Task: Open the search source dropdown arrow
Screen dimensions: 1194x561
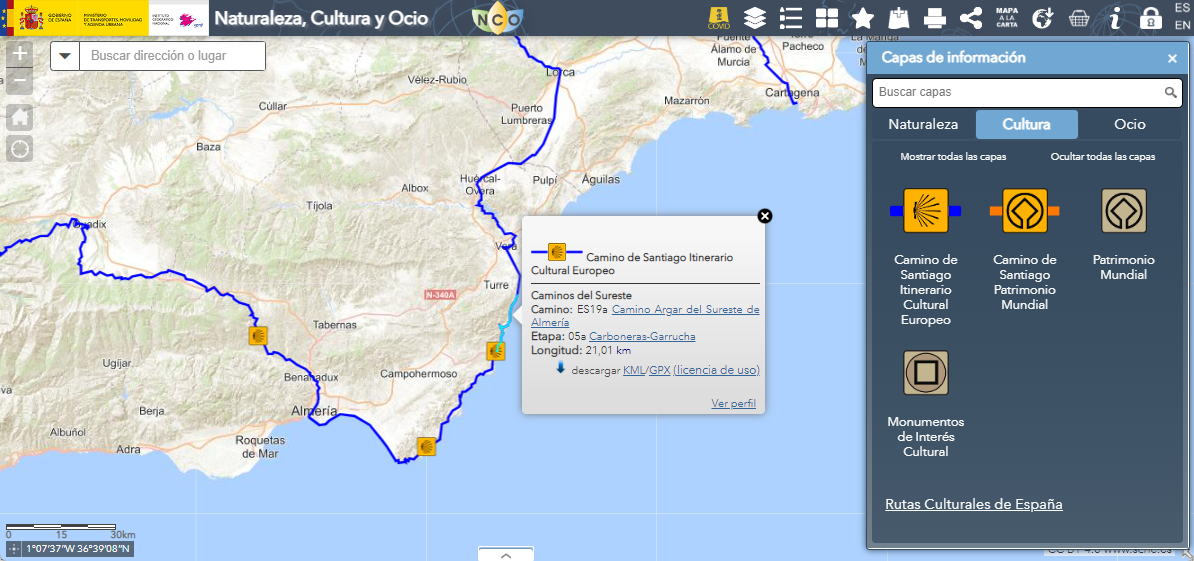Action: point(65,56)
